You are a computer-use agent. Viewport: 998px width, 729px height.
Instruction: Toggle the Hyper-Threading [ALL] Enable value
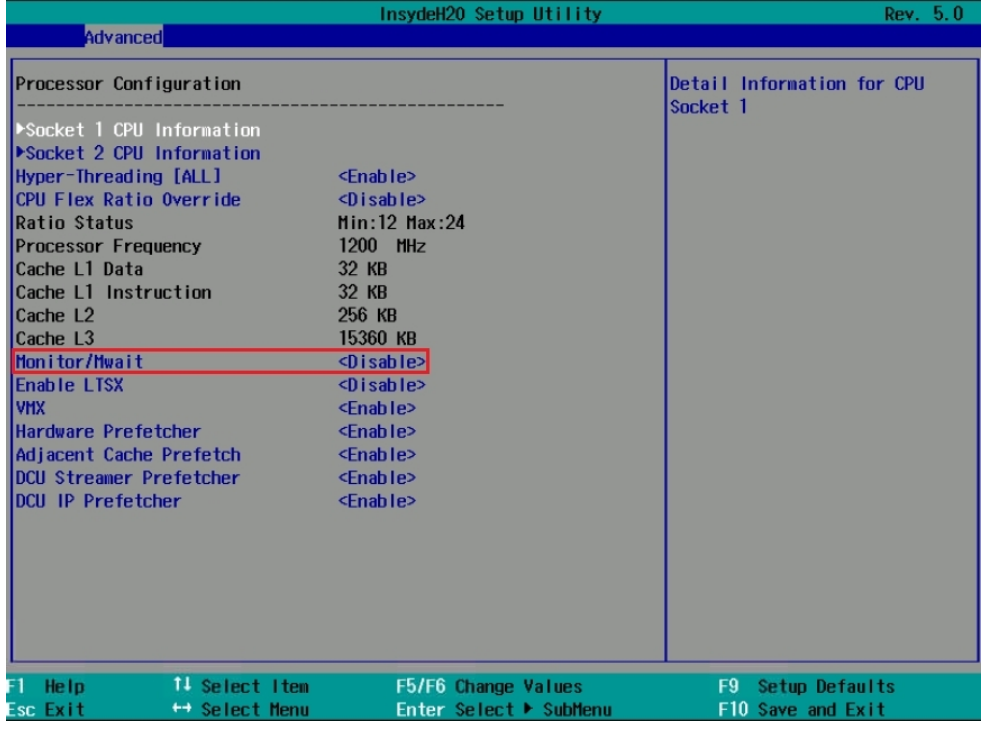[x=378, y=176]
